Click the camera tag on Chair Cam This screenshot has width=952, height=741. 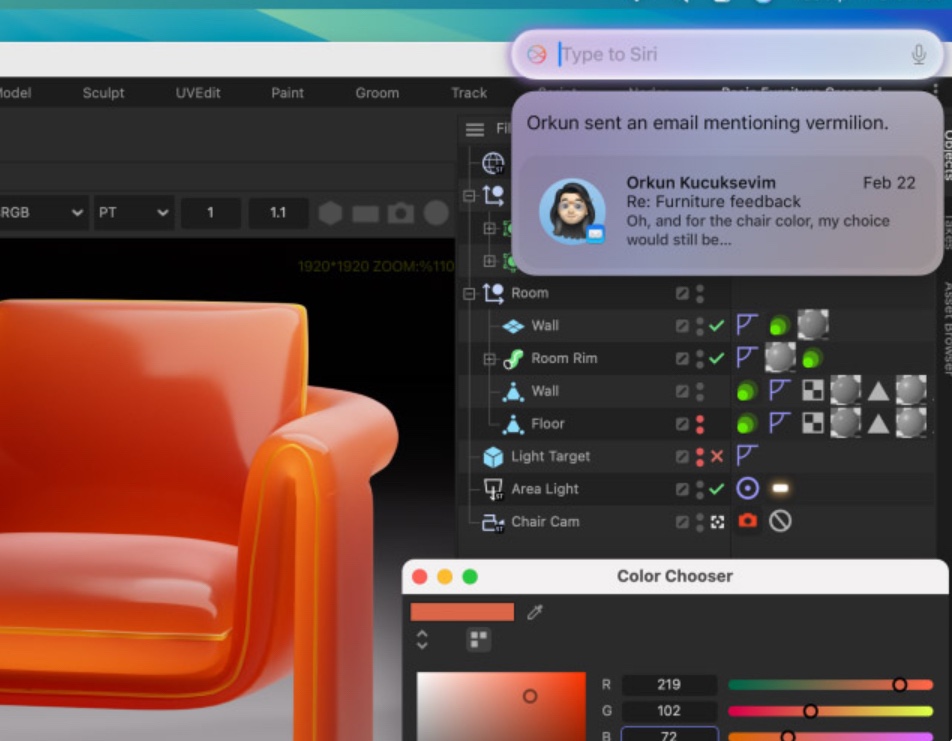coord(748,520)
